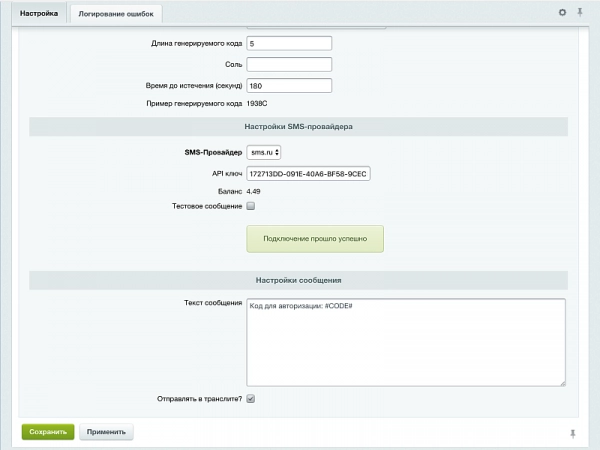The width and height of the screenshot is (600, 450).
Task: Click the Сохранить button
Action: 48,432
